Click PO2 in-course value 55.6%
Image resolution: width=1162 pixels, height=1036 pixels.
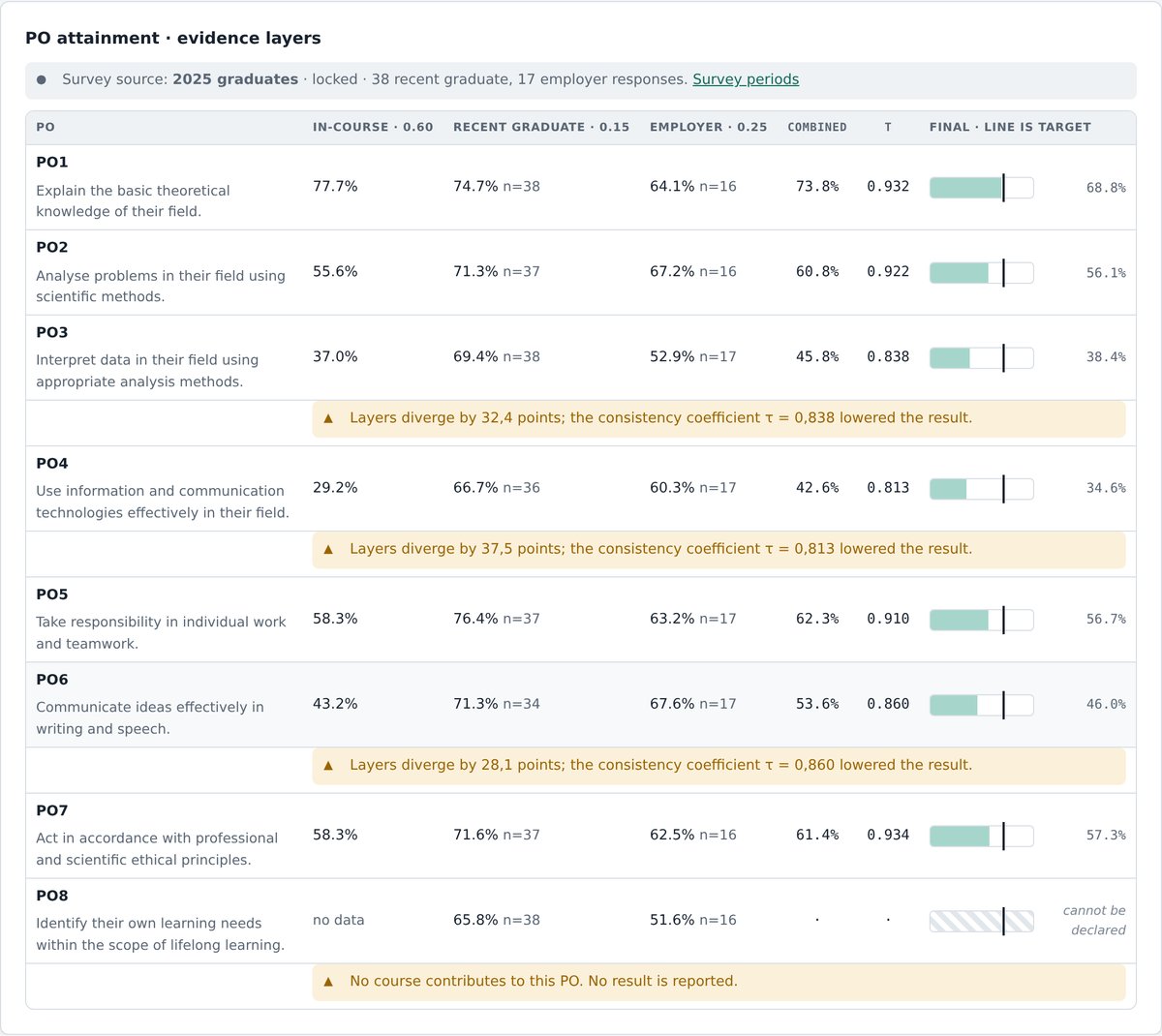[x=335, y=271]
